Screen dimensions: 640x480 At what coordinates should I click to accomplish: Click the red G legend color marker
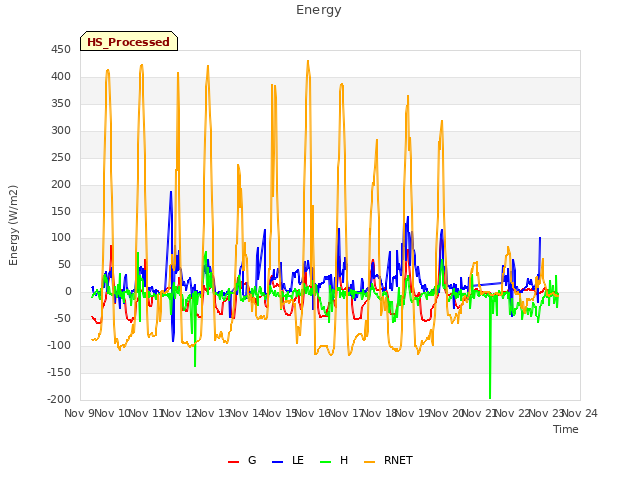[233, 462]
